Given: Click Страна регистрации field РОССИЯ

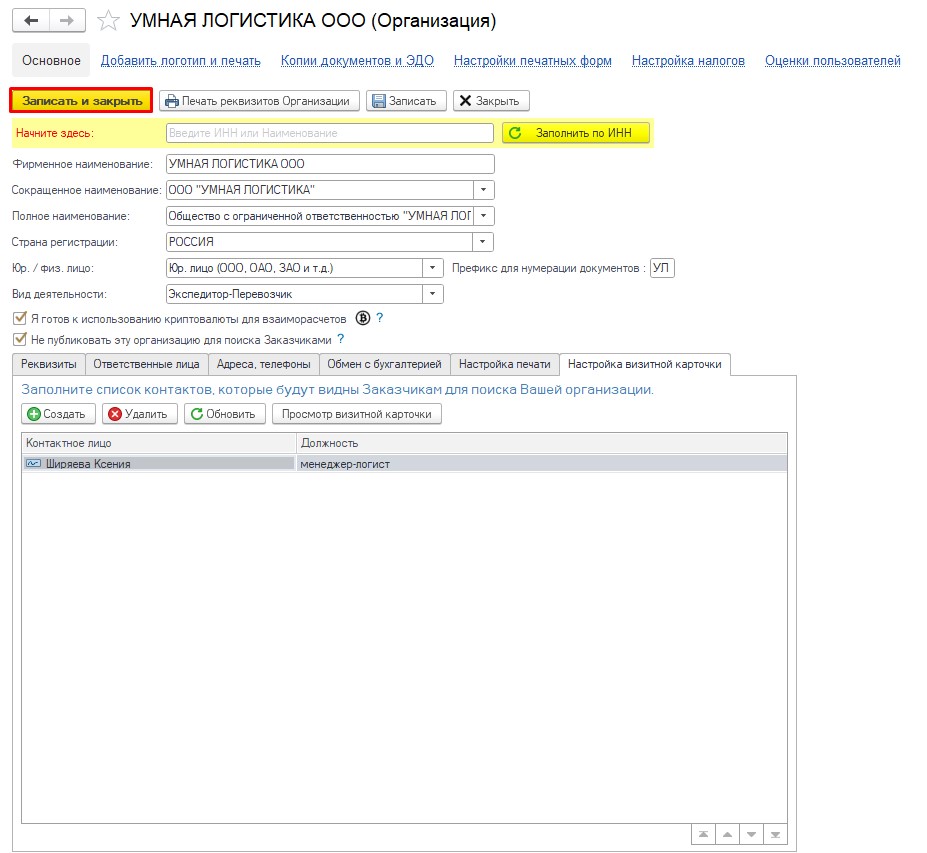Looking at the screenshot, I should tap(319, 242).
